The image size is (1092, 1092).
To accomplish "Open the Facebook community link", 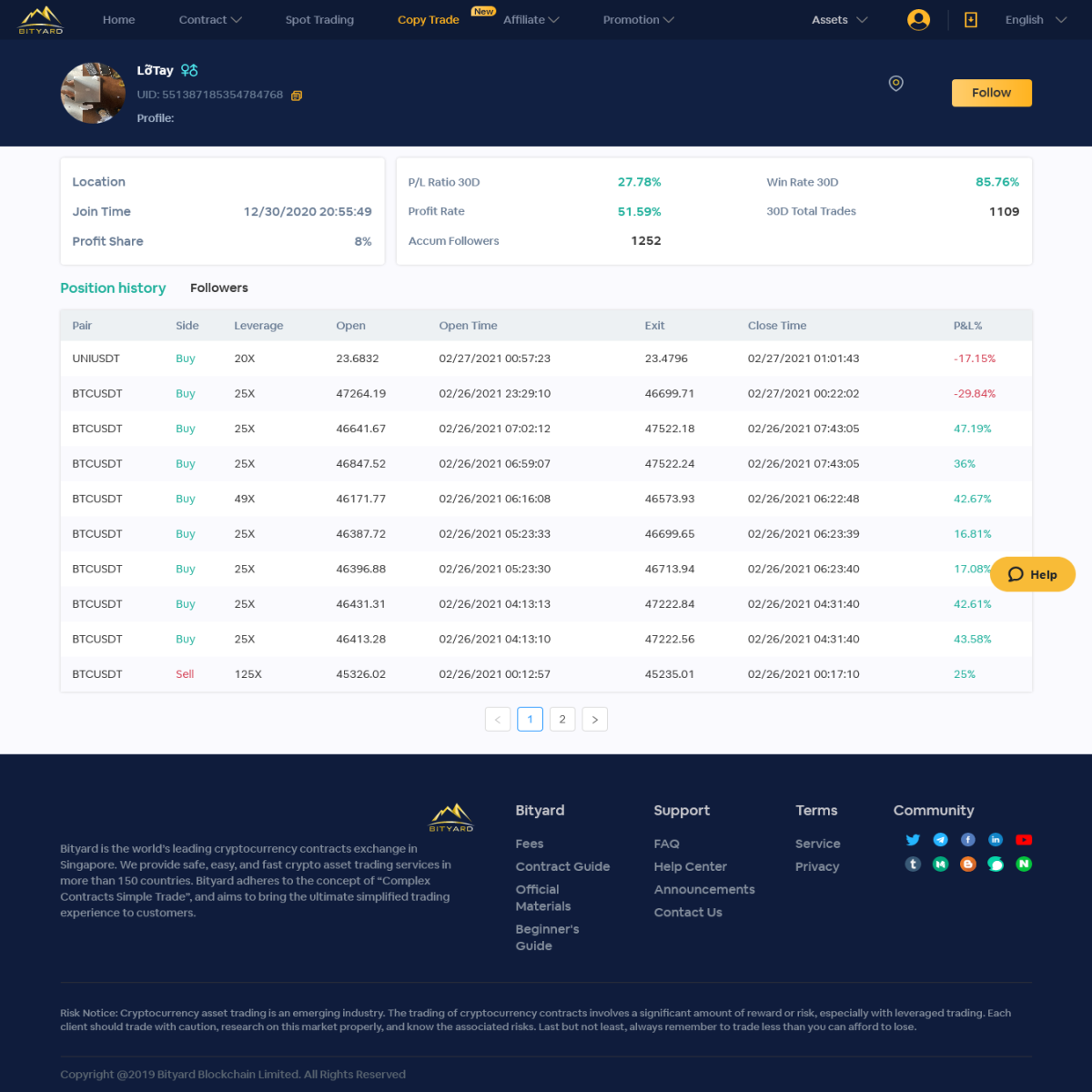I will (968, 840).
